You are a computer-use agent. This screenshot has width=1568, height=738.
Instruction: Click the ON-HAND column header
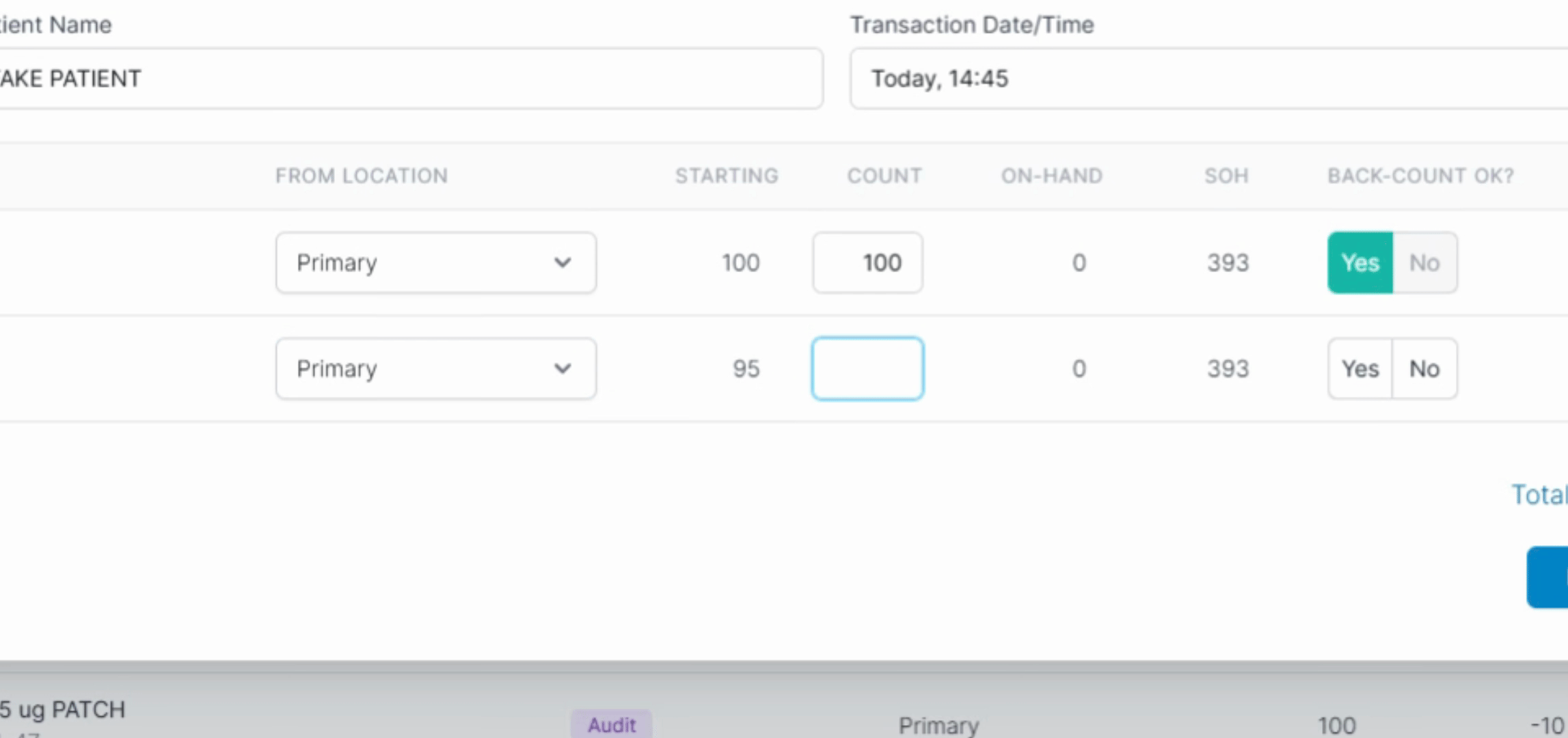click(x=1051, y=176)
